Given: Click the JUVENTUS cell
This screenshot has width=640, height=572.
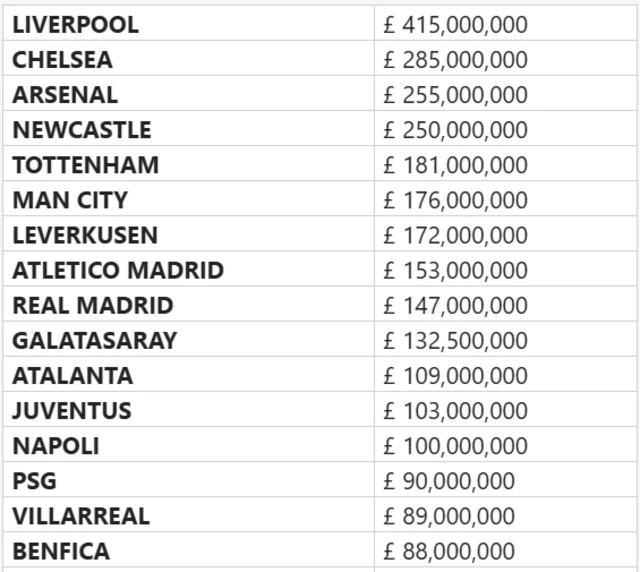Looking at the screenshot, I should (x=72, y=411).
